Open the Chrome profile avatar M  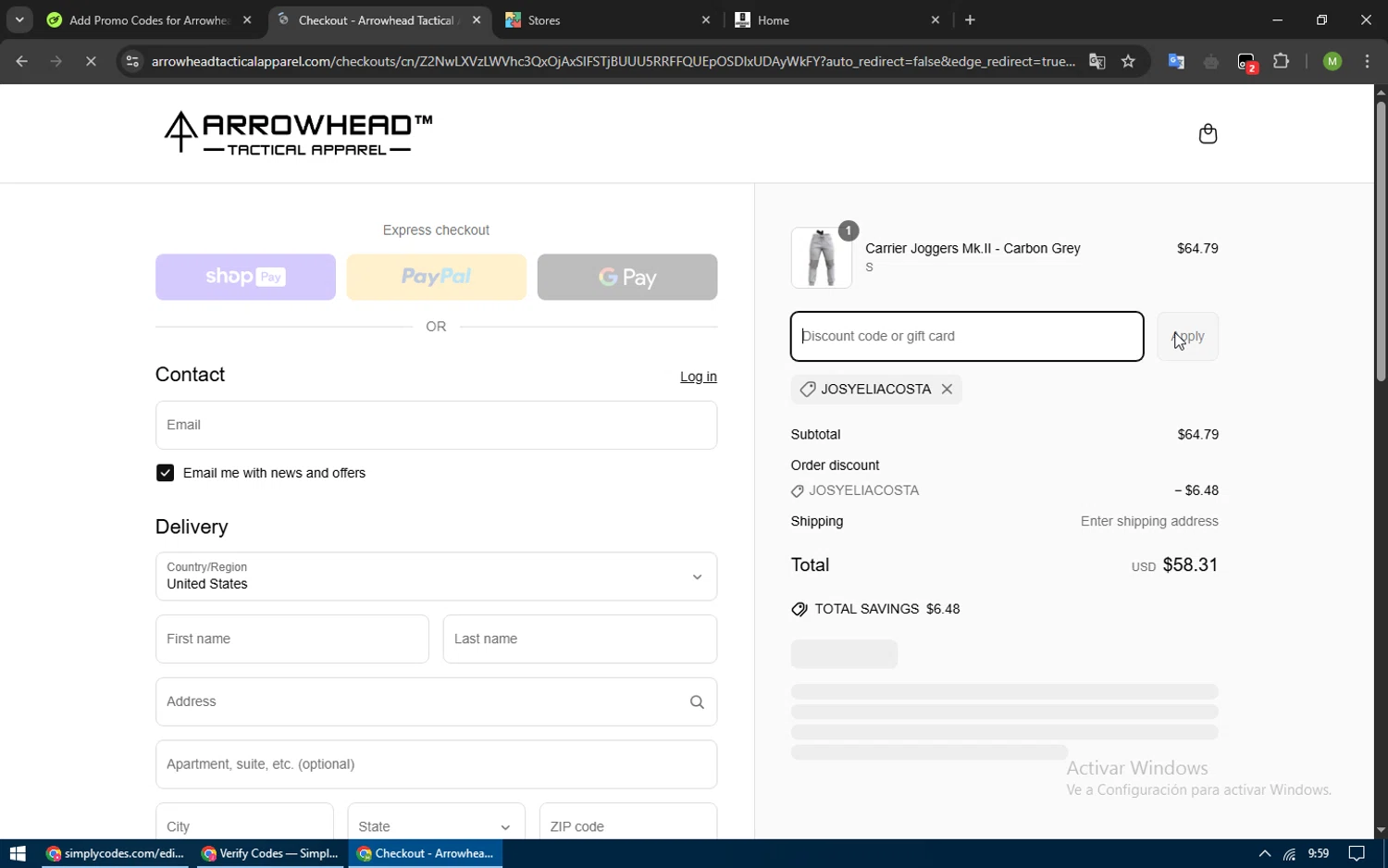tap(1332, 62)
